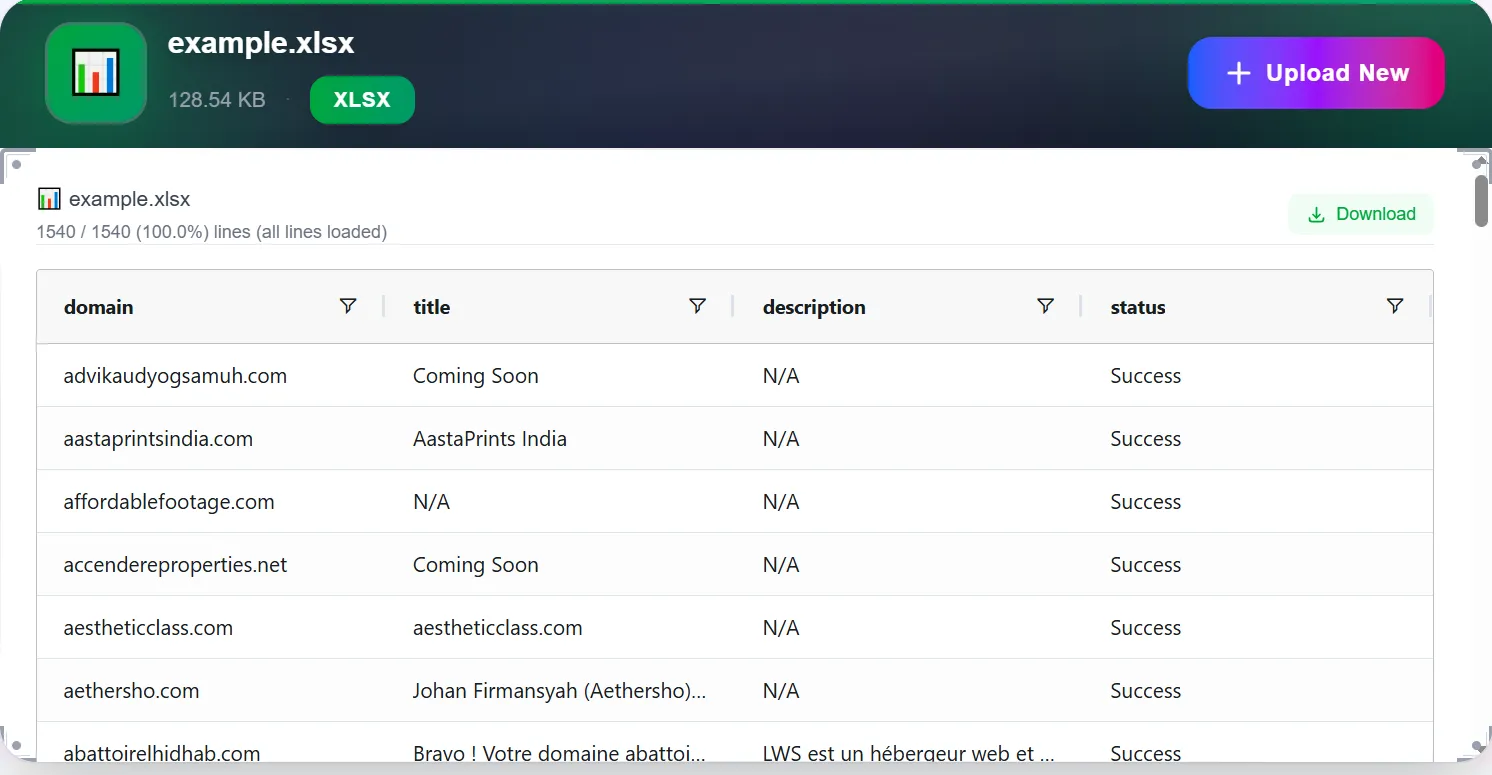1492x775 pixels.
Task: Click the domain column header
Action: 99,307
